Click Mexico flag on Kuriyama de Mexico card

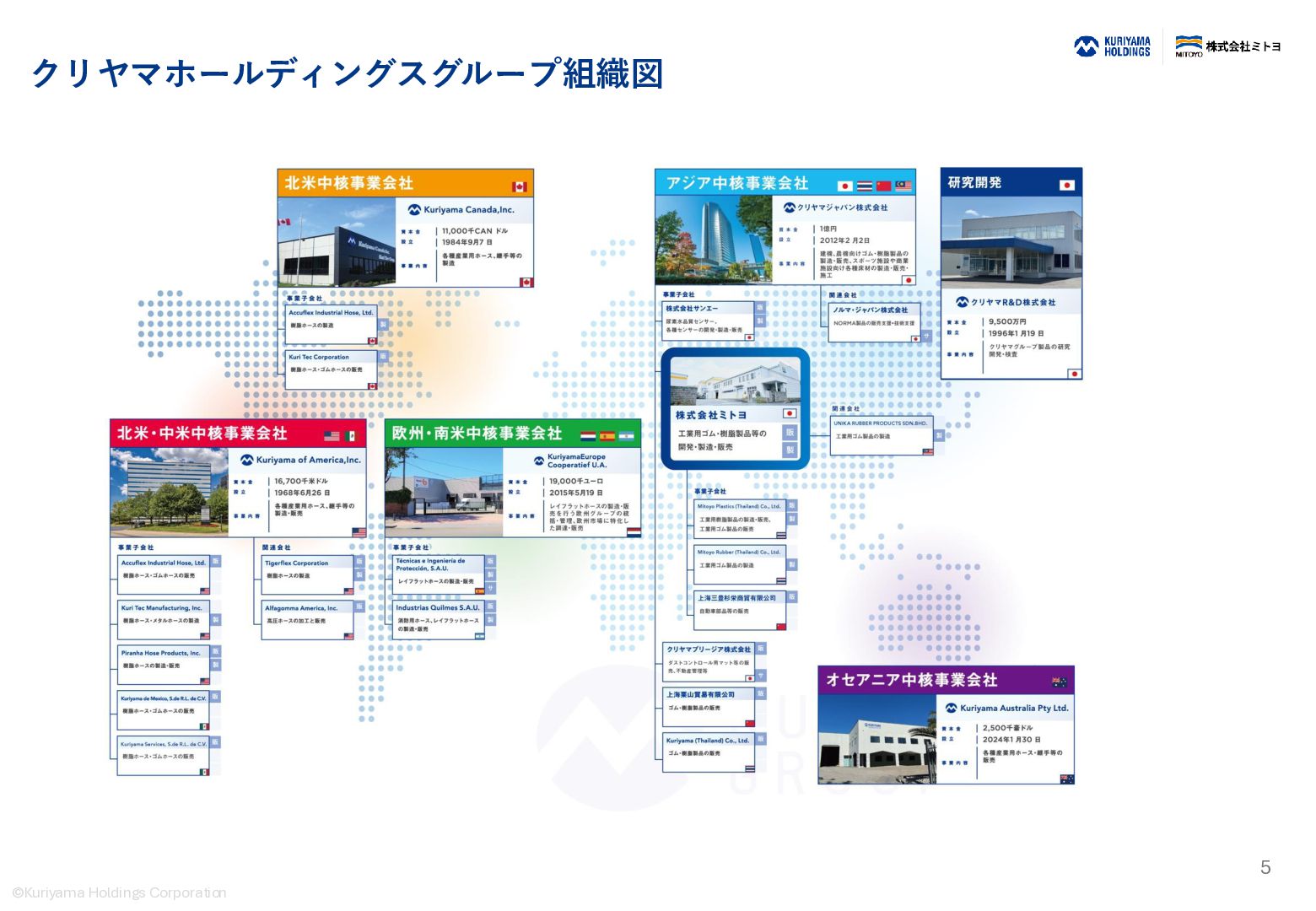(204, 726)
